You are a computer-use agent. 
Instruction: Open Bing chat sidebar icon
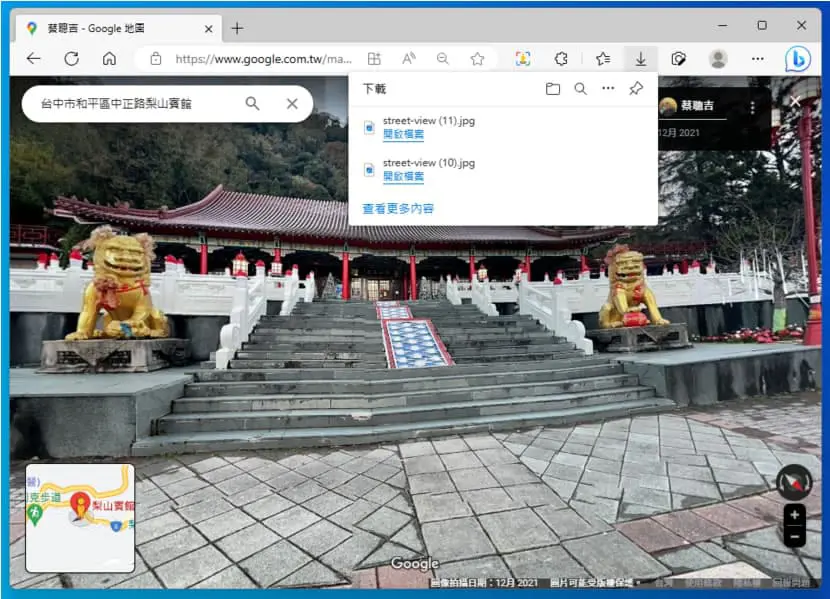[798, 59]
